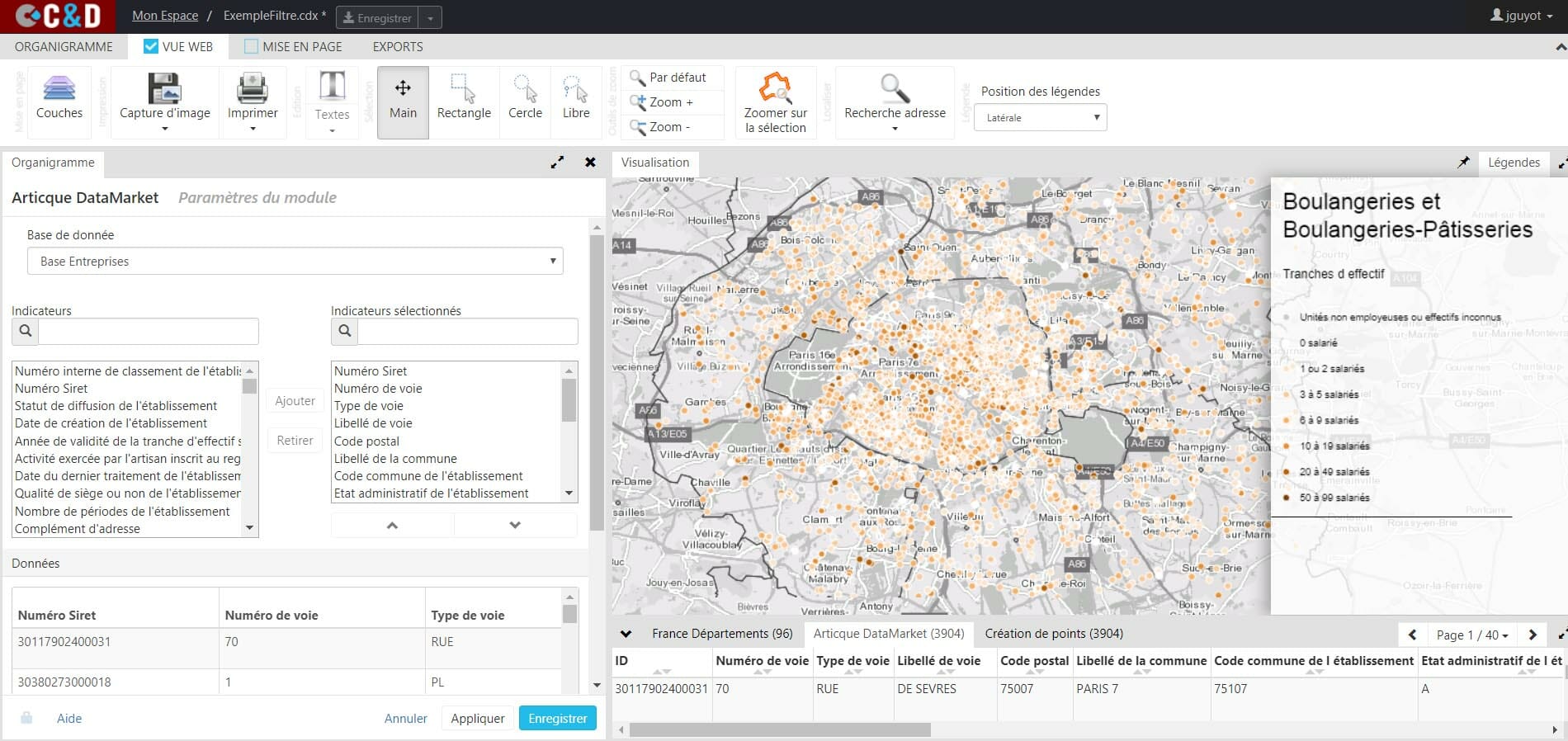Click the C&D logo
Image resolution: width=1568 pixels, height=741 pixels.
coord(58,16)
